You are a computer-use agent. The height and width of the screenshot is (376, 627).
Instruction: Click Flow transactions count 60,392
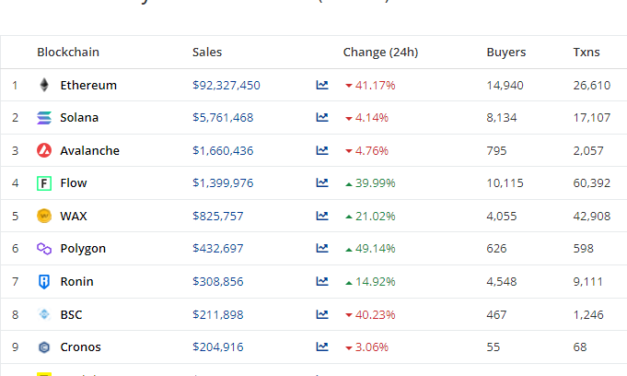tap(592, 183)
